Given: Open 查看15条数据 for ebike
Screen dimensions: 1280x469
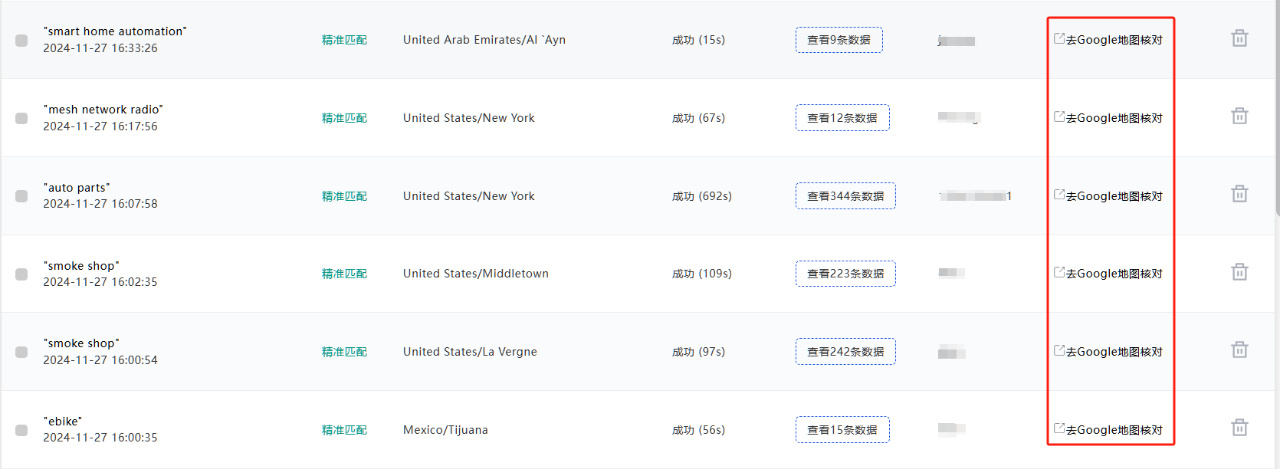Looking at the screenshot, I should (x=842, y=430).
